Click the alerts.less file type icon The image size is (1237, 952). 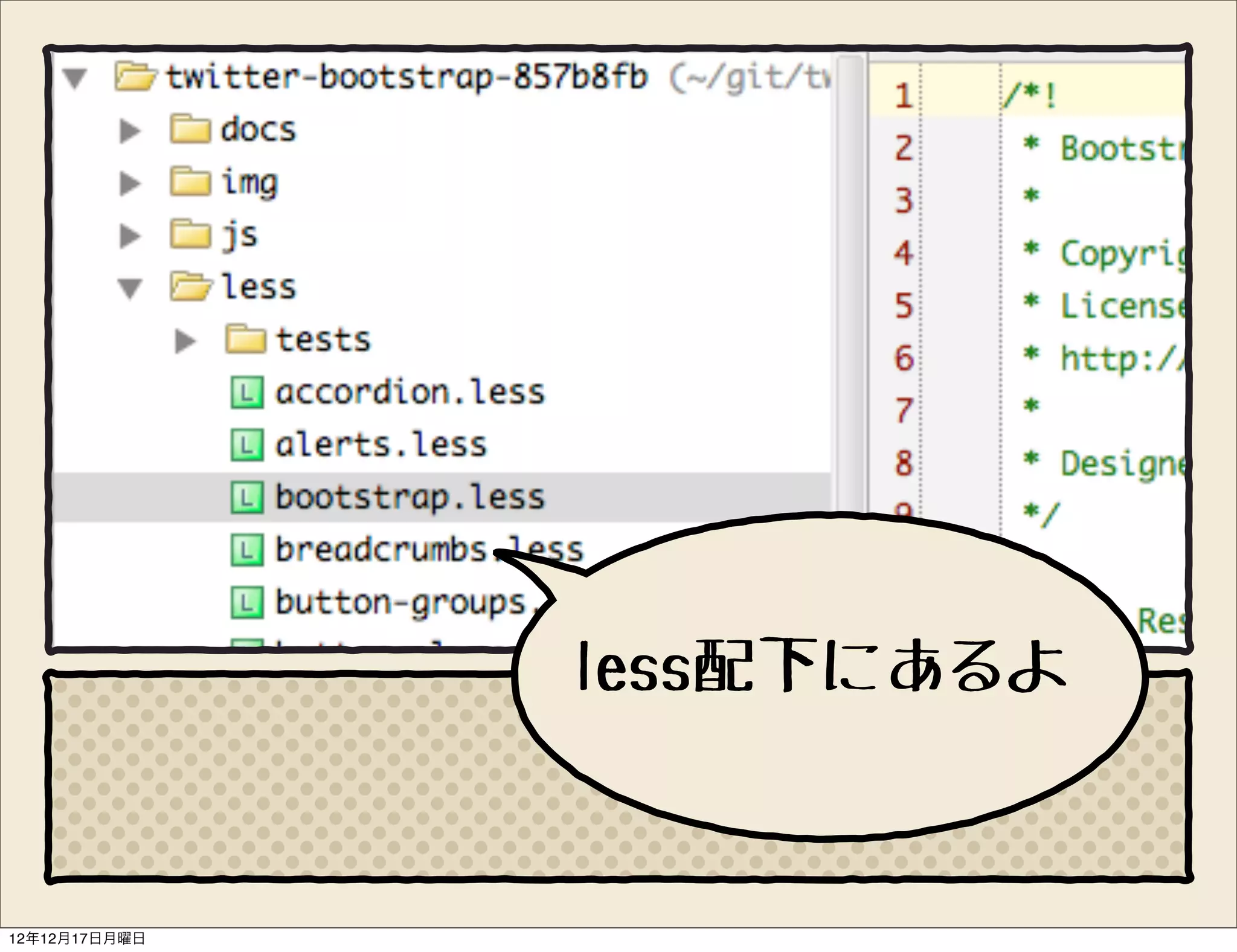[x=247, y=445]
